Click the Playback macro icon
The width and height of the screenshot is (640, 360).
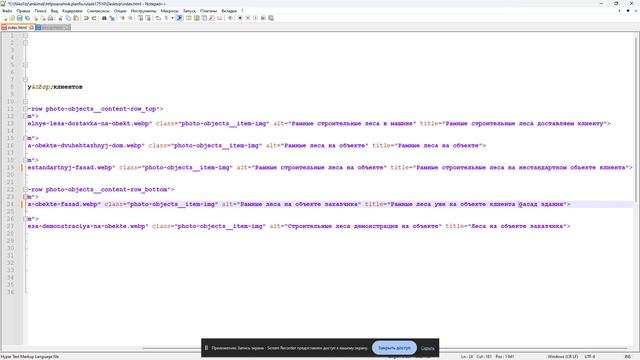[x=256, y=18]
